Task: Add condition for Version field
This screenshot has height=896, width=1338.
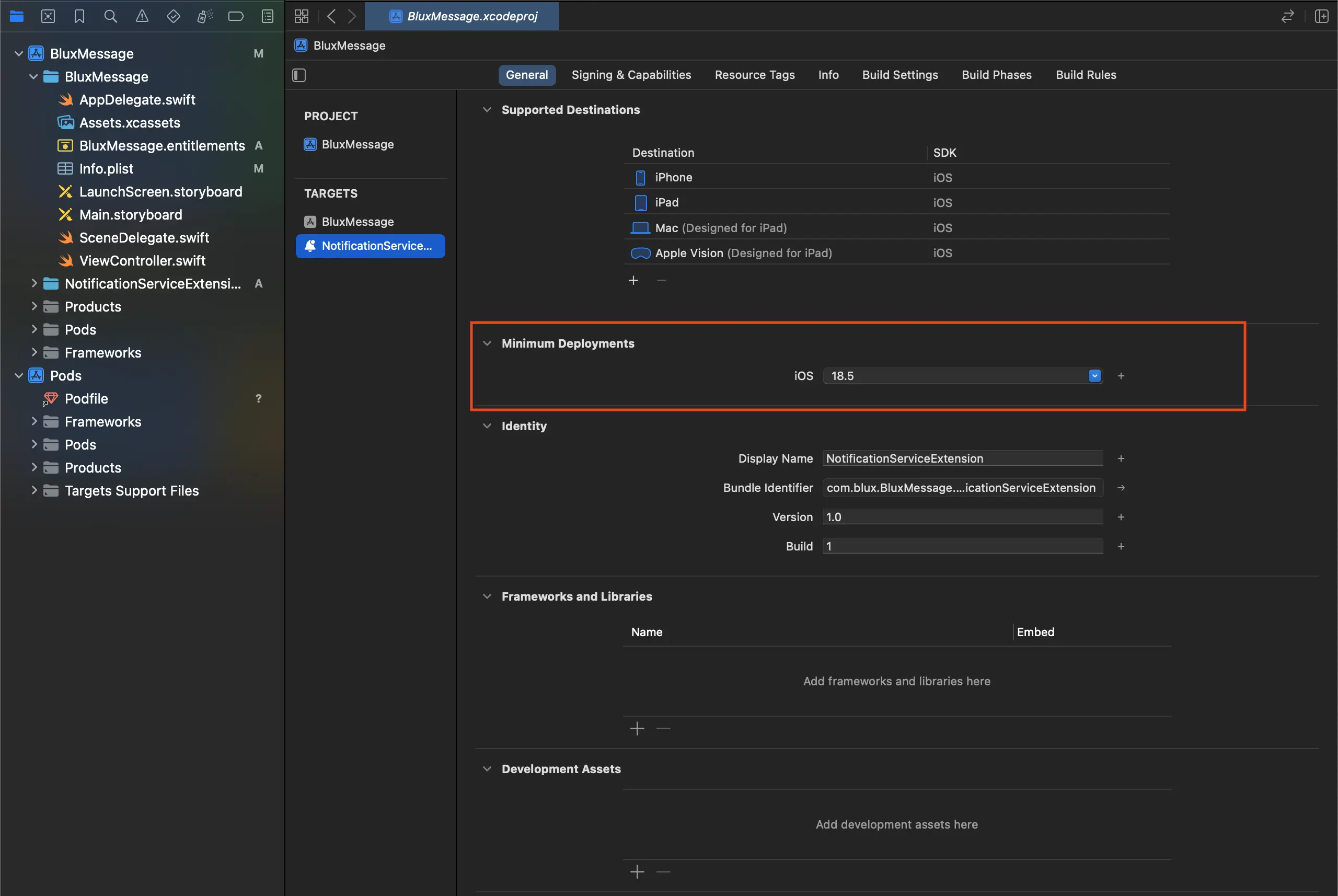Action: [1121, 516]
